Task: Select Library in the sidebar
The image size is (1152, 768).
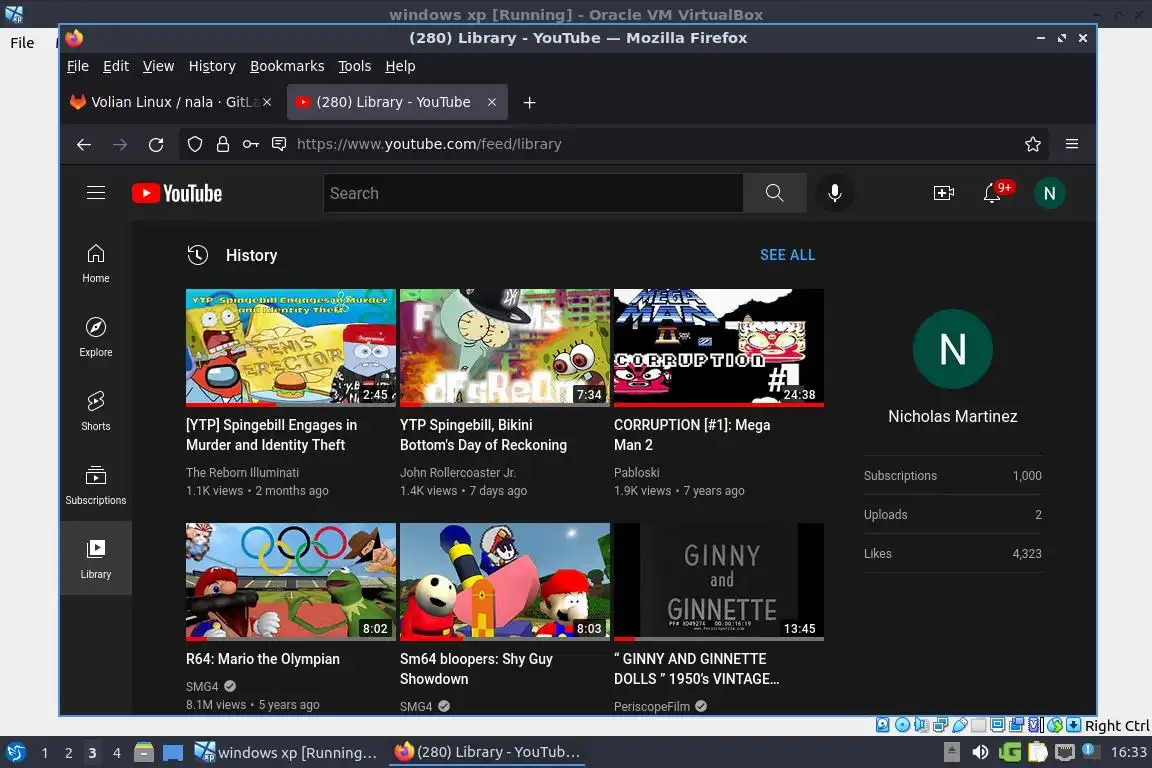Action: [x=96, y=558]
